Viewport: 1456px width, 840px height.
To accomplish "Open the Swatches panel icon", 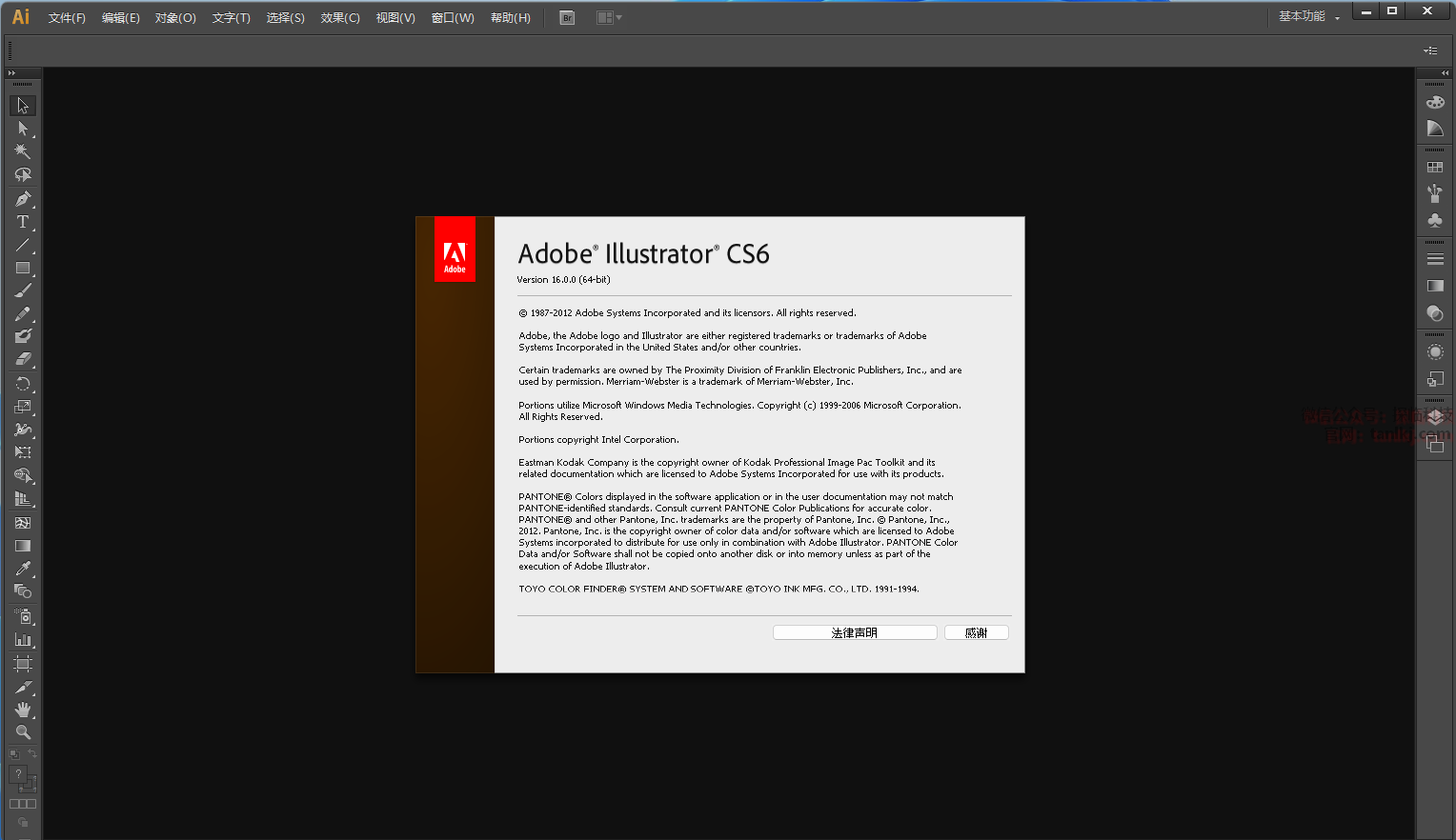I will click(1435, 168).
